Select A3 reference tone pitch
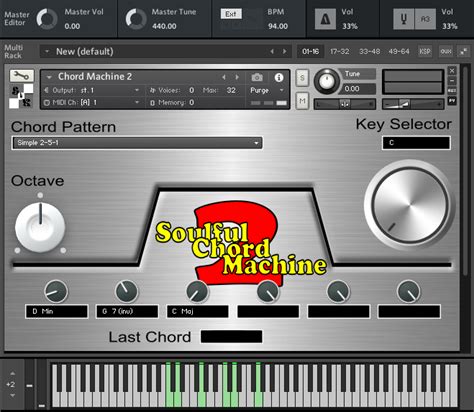The height and width of the screenshot is (412, 474). pyautogui.click(x=425, y=19)
